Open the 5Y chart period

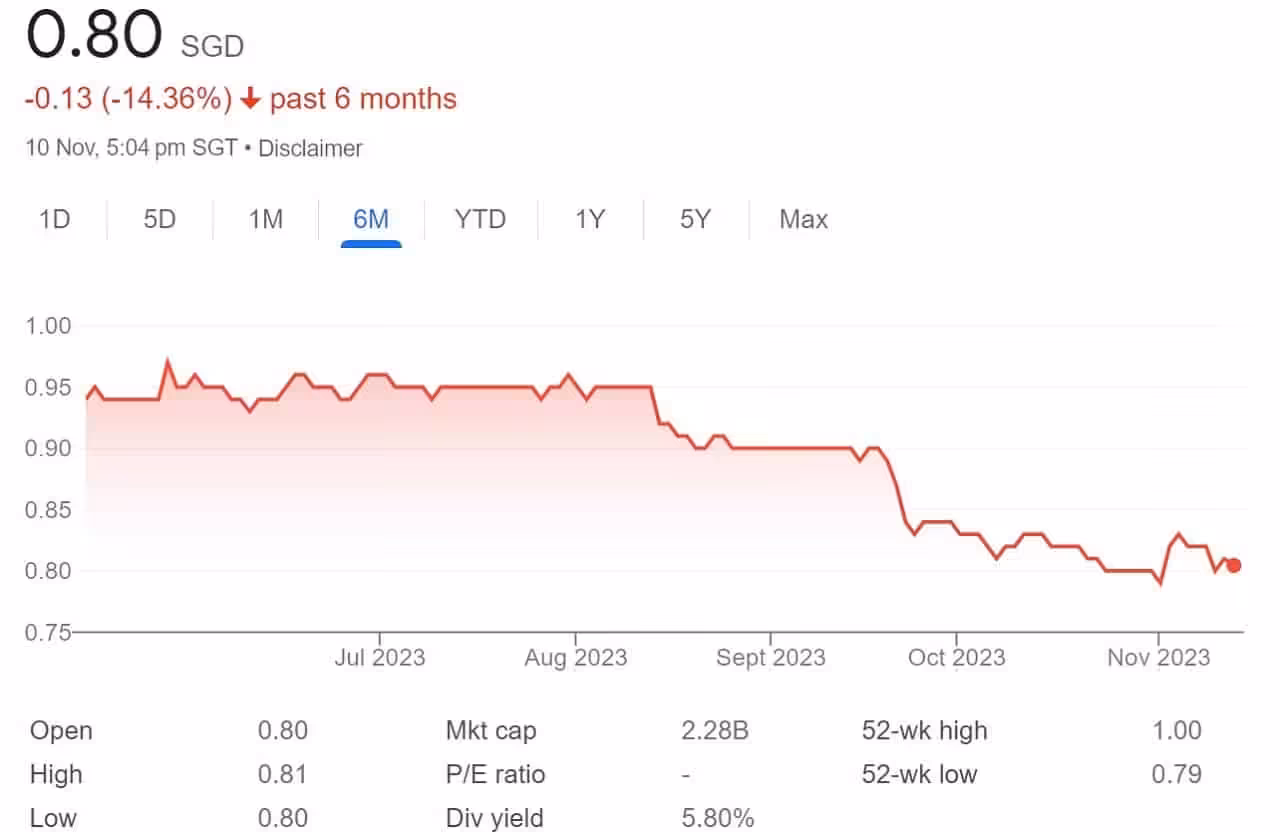pos(695,219)
